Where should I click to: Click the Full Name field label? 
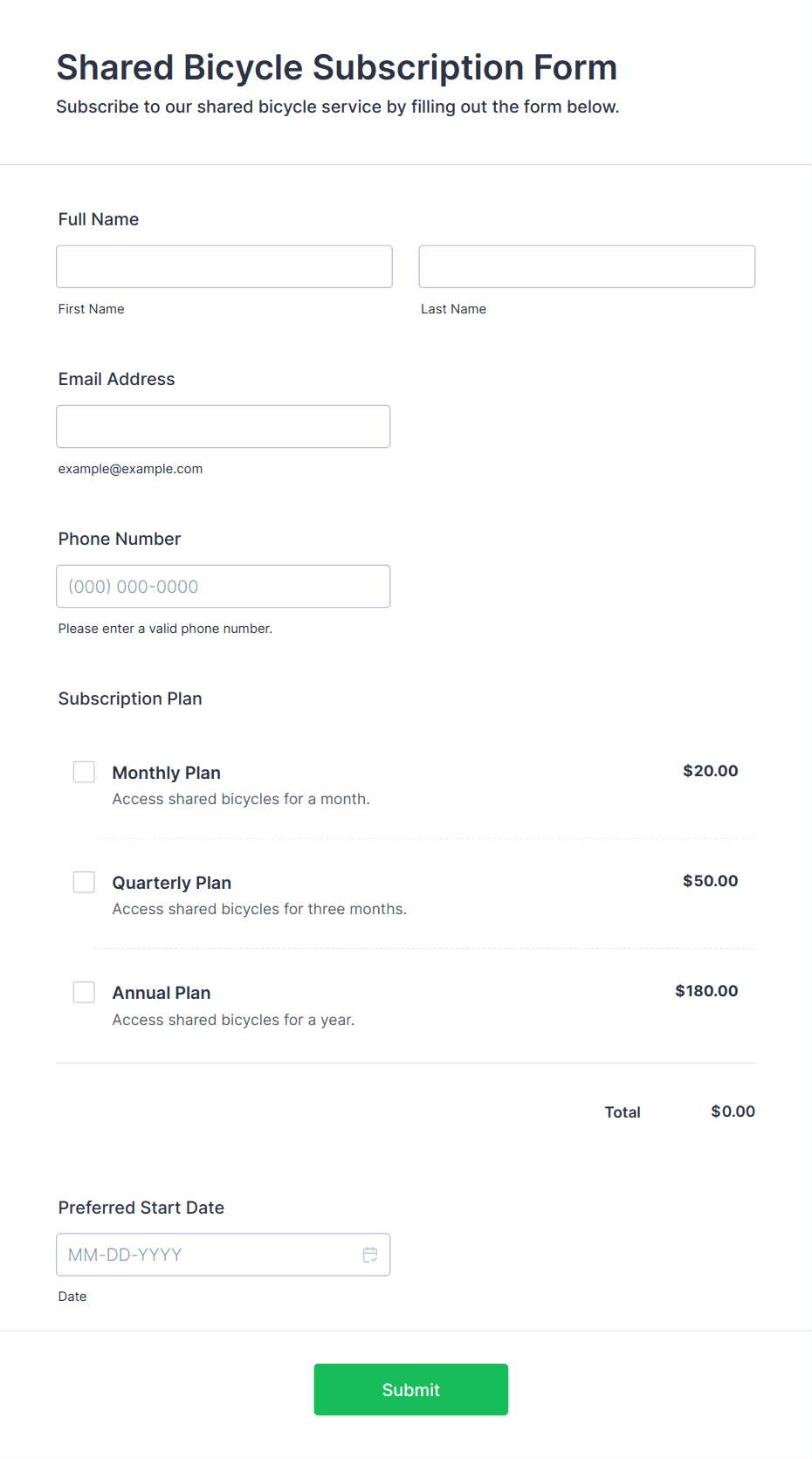click(99, 219)
